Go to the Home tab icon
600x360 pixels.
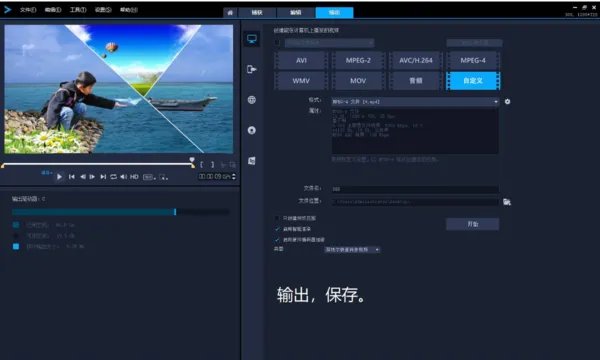pyautogui.click(x=230, y=13)
